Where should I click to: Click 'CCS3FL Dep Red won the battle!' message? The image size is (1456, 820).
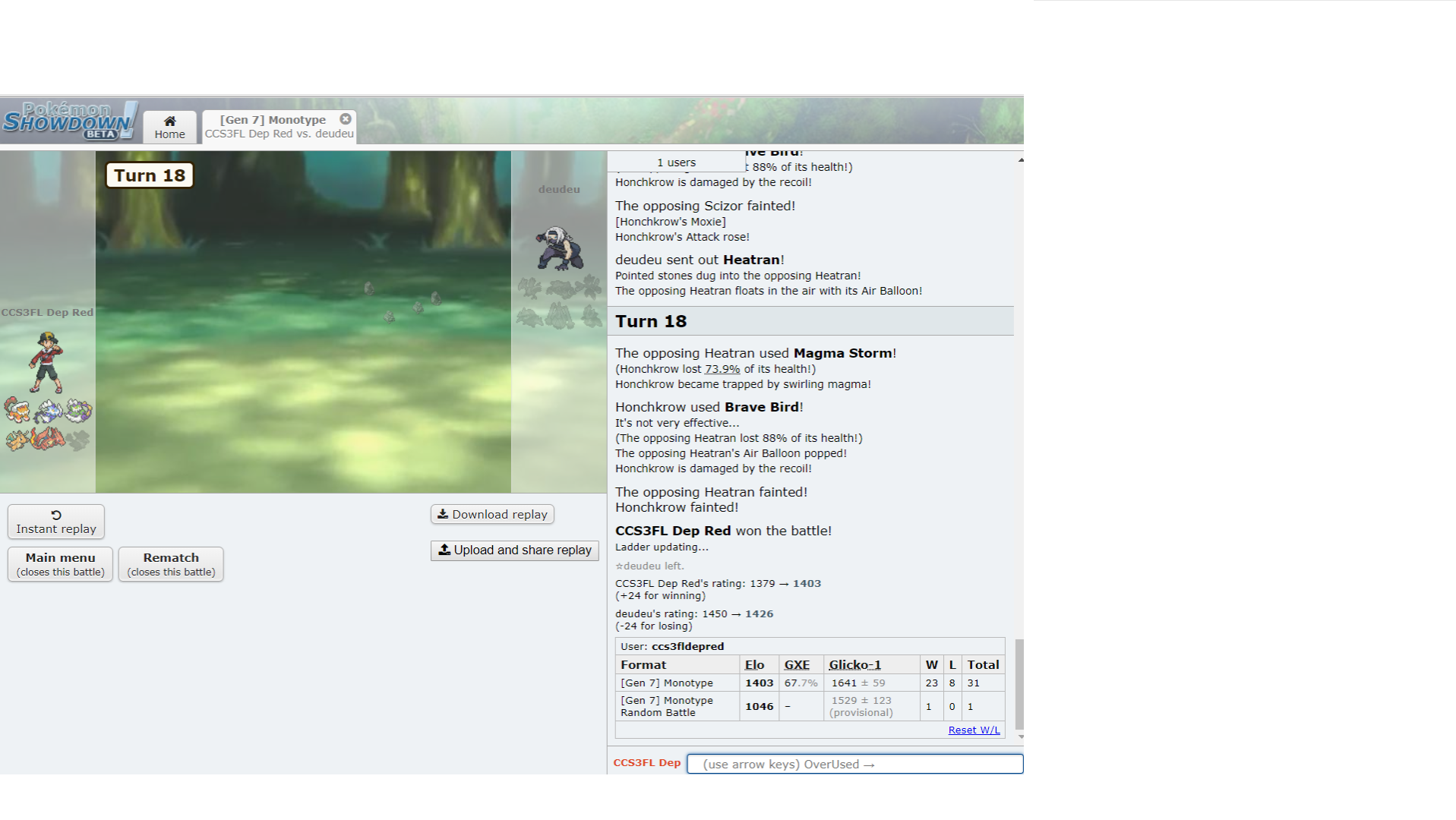723,531
